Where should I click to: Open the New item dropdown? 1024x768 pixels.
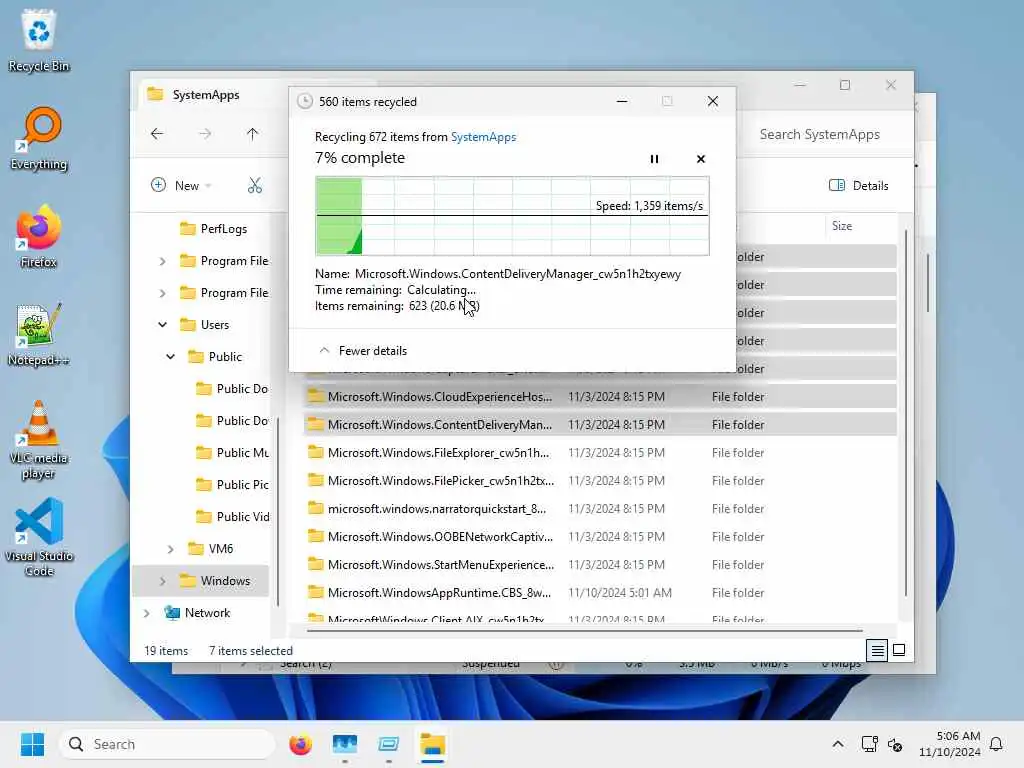182,185
